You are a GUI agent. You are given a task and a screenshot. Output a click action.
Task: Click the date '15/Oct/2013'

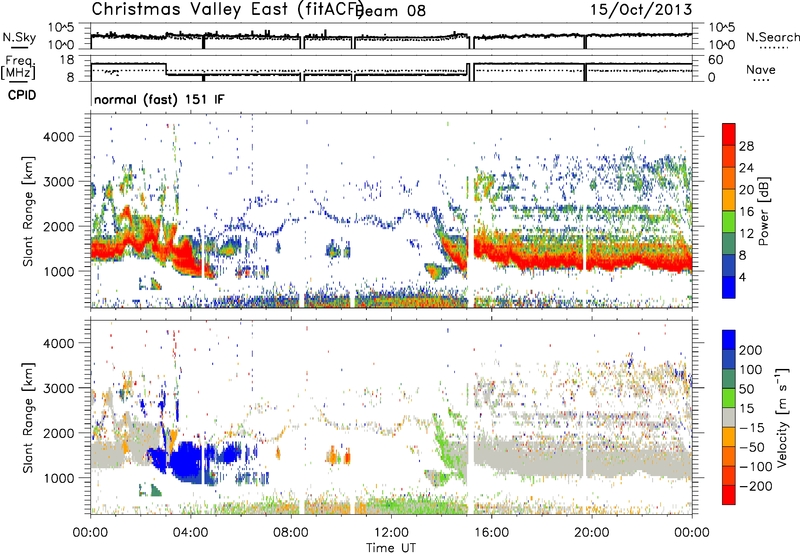pos(641,10)
